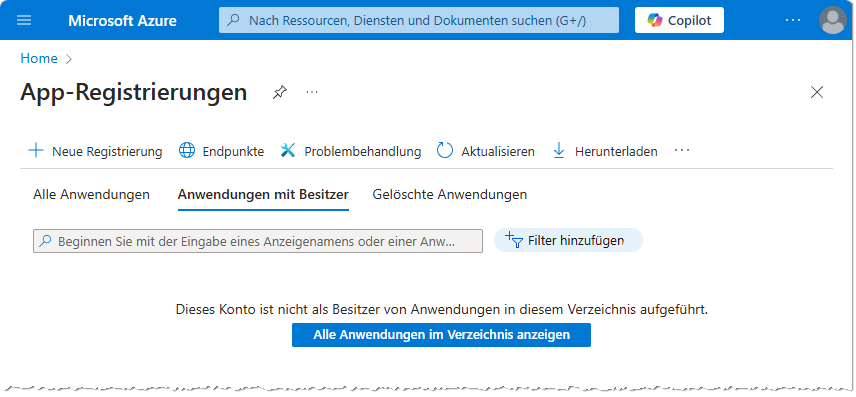
Task: Click Alle Anwendungen im Verzeichnis anzeigen
Action: [x=441, y=335]
